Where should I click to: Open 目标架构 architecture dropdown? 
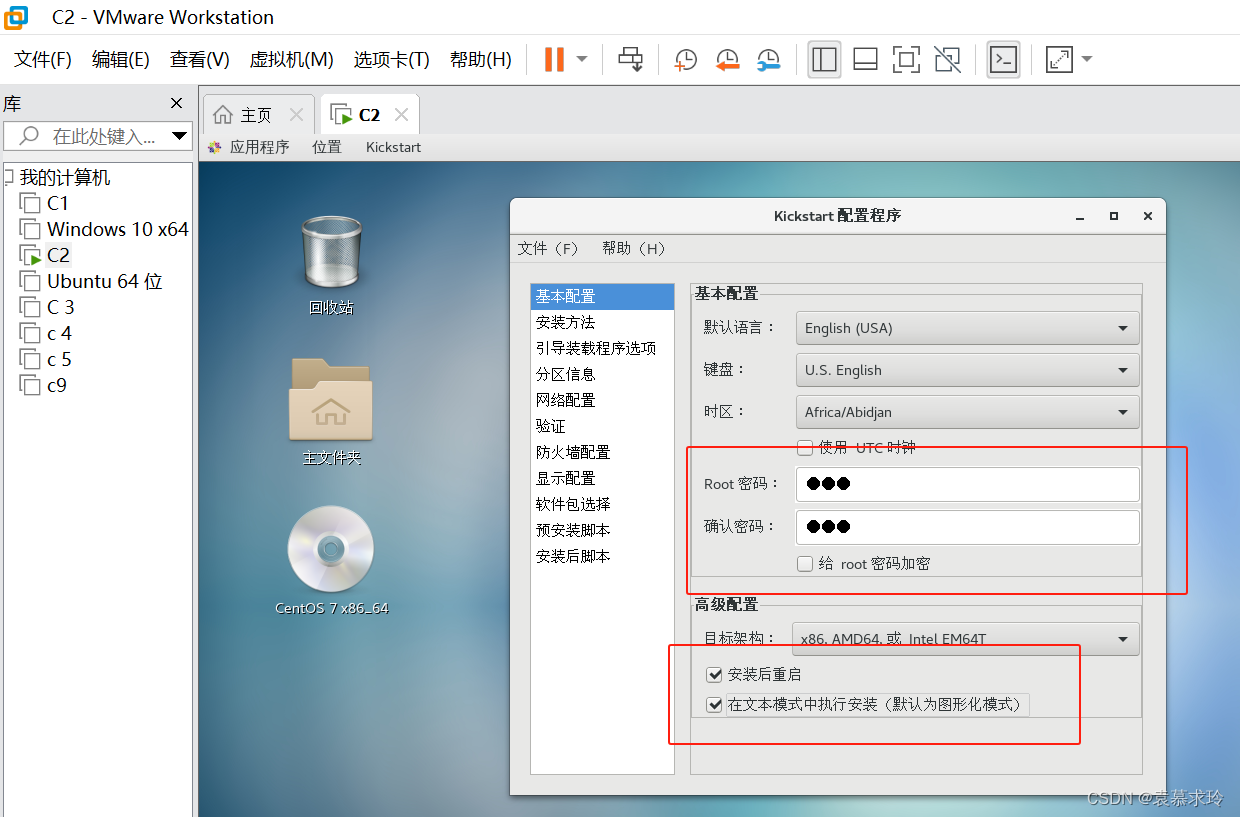[967, 638]
